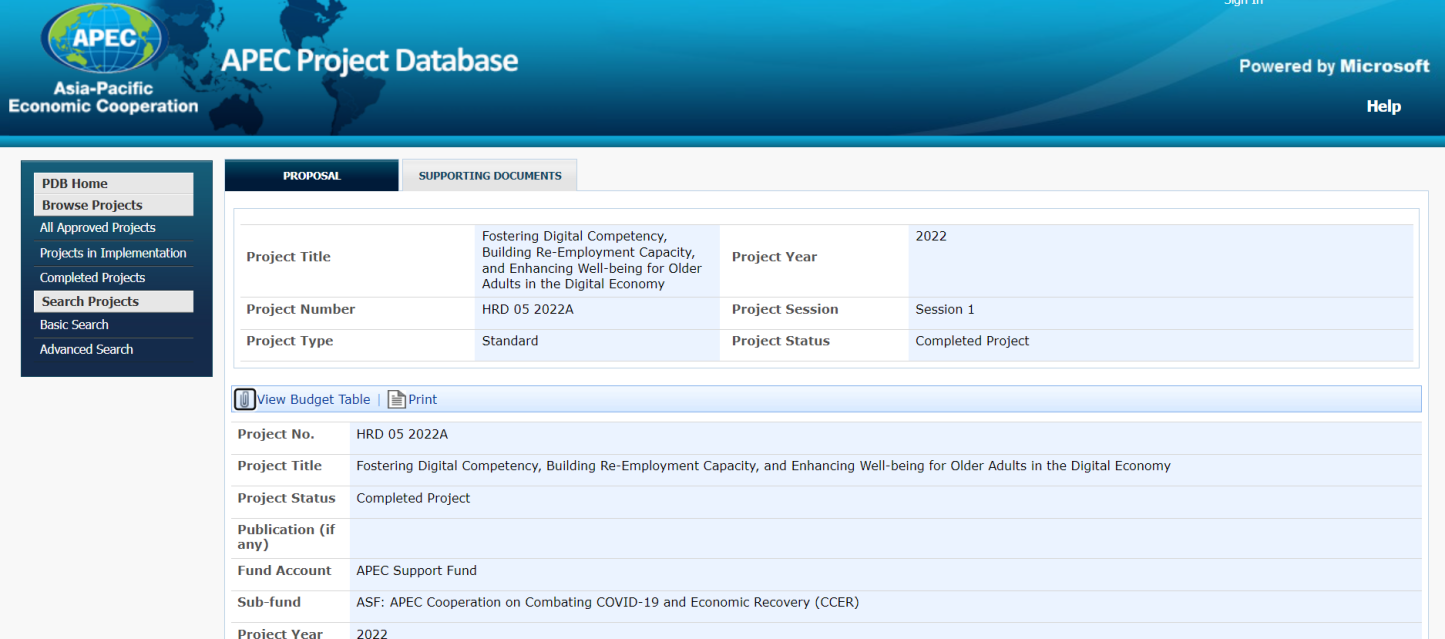The height and width of the screenshot is (639, 1445).
Task: Click the Sign In link at top
Action: [x=1243, y=3]
